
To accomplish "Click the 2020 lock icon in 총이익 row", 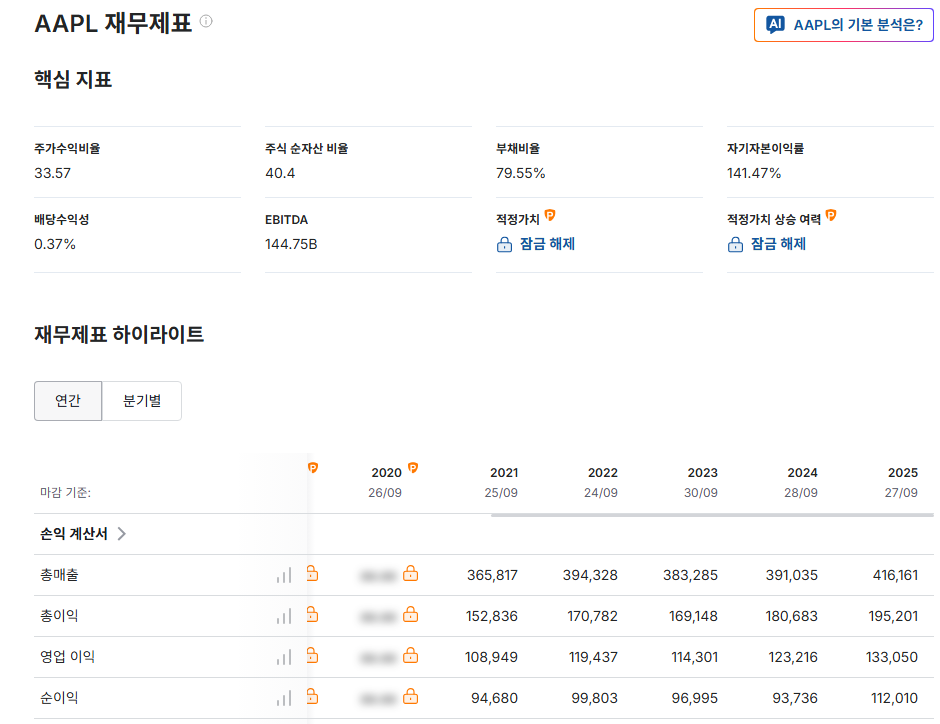I will (411, 614).
